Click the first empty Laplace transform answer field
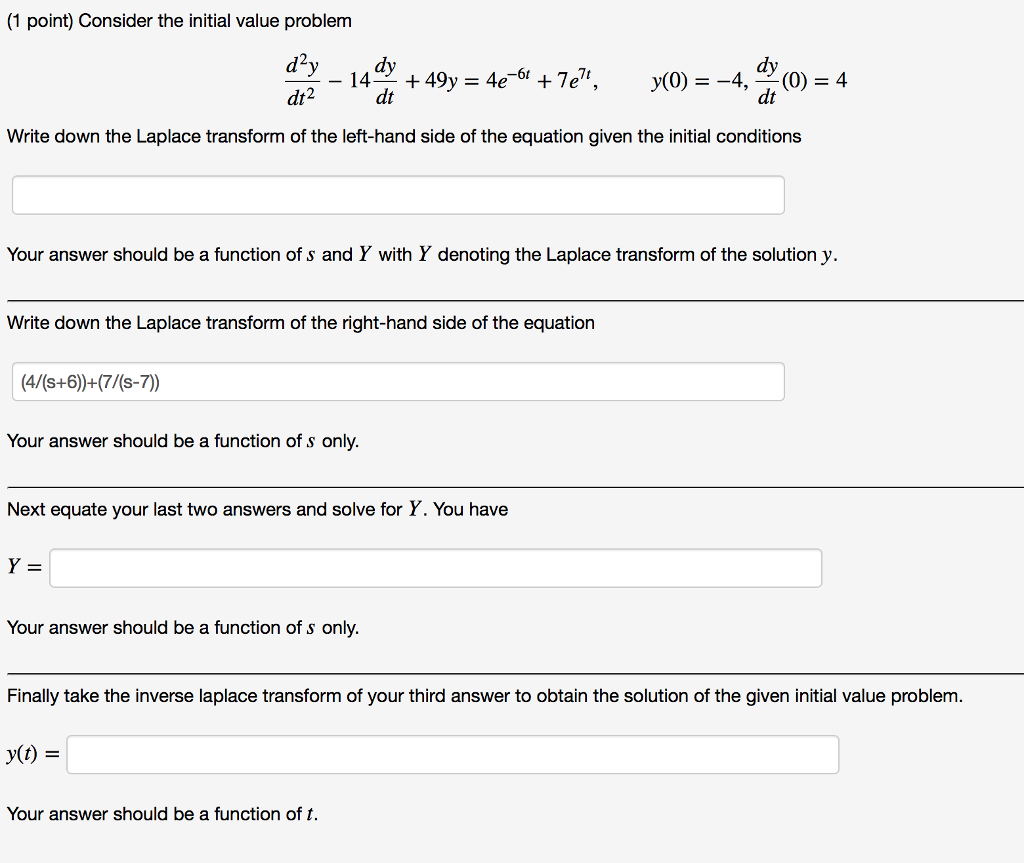Screen dimensions: 1024x863 (397, 194)
